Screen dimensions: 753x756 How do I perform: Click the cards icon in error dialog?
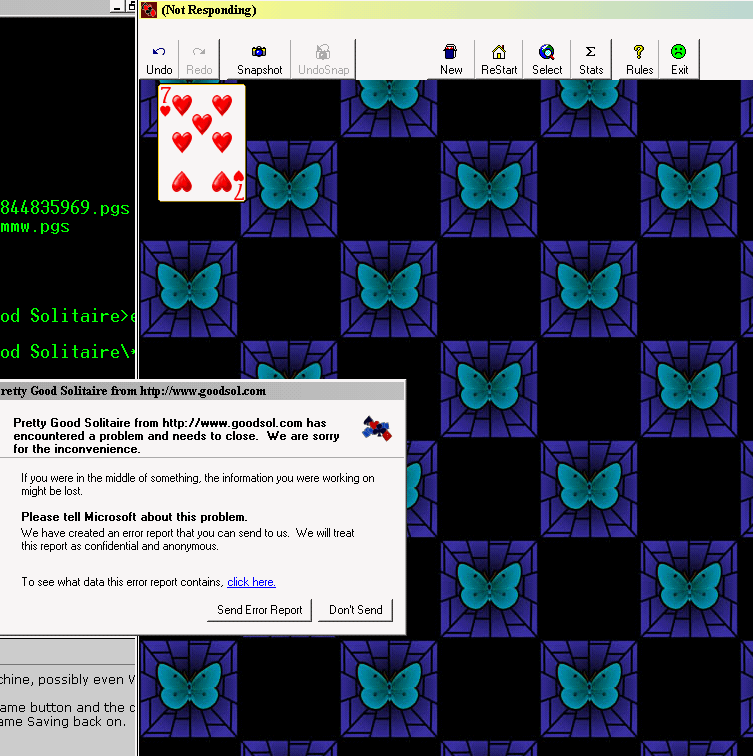[x=376, y=429]
